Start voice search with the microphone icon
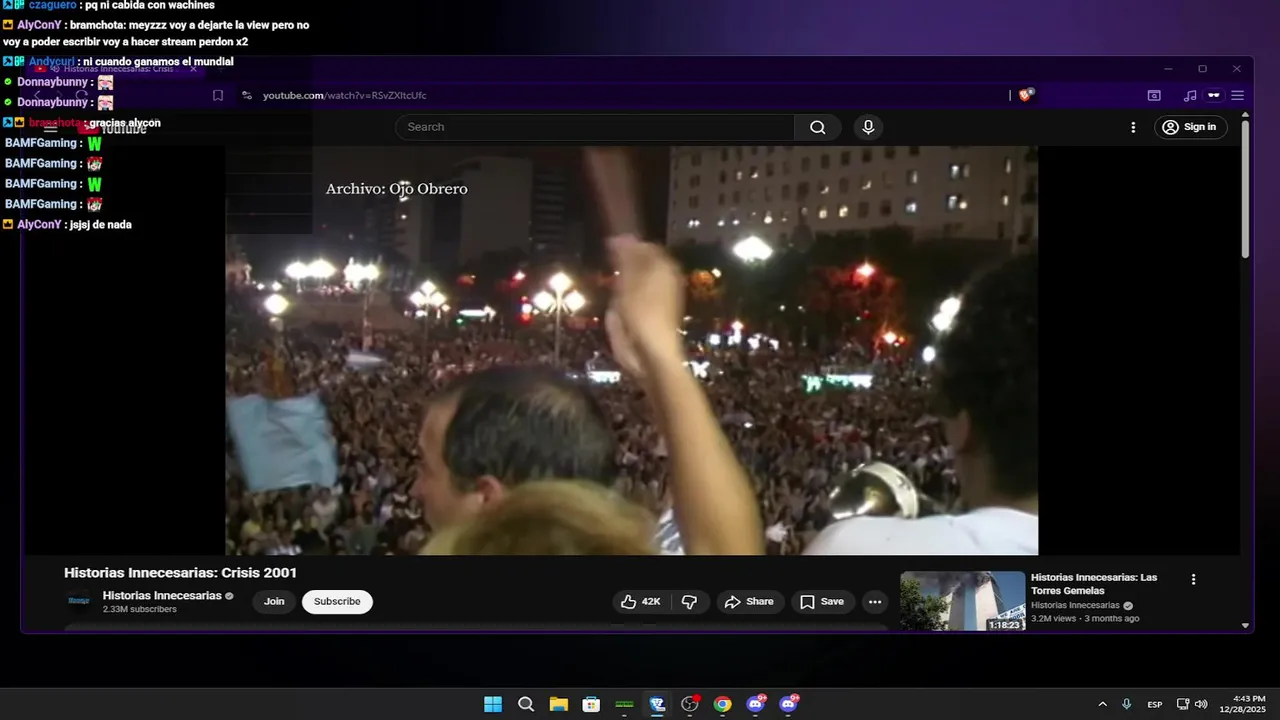The width and height of the screenshot is (1280, 720). [x=868, y=127]
